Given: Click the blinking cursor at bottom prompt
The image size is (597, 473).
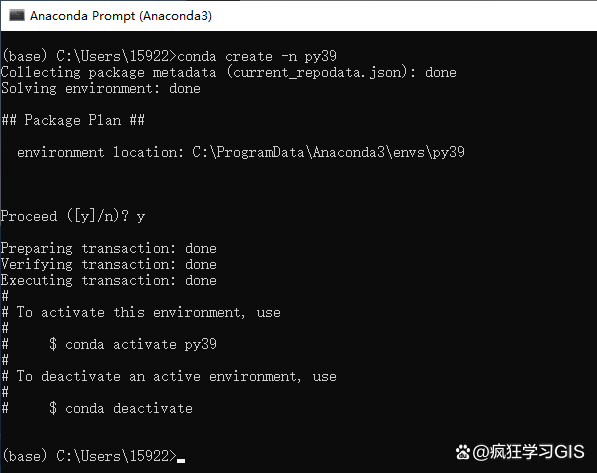Looking at the screenshot, I should (181, 460).
